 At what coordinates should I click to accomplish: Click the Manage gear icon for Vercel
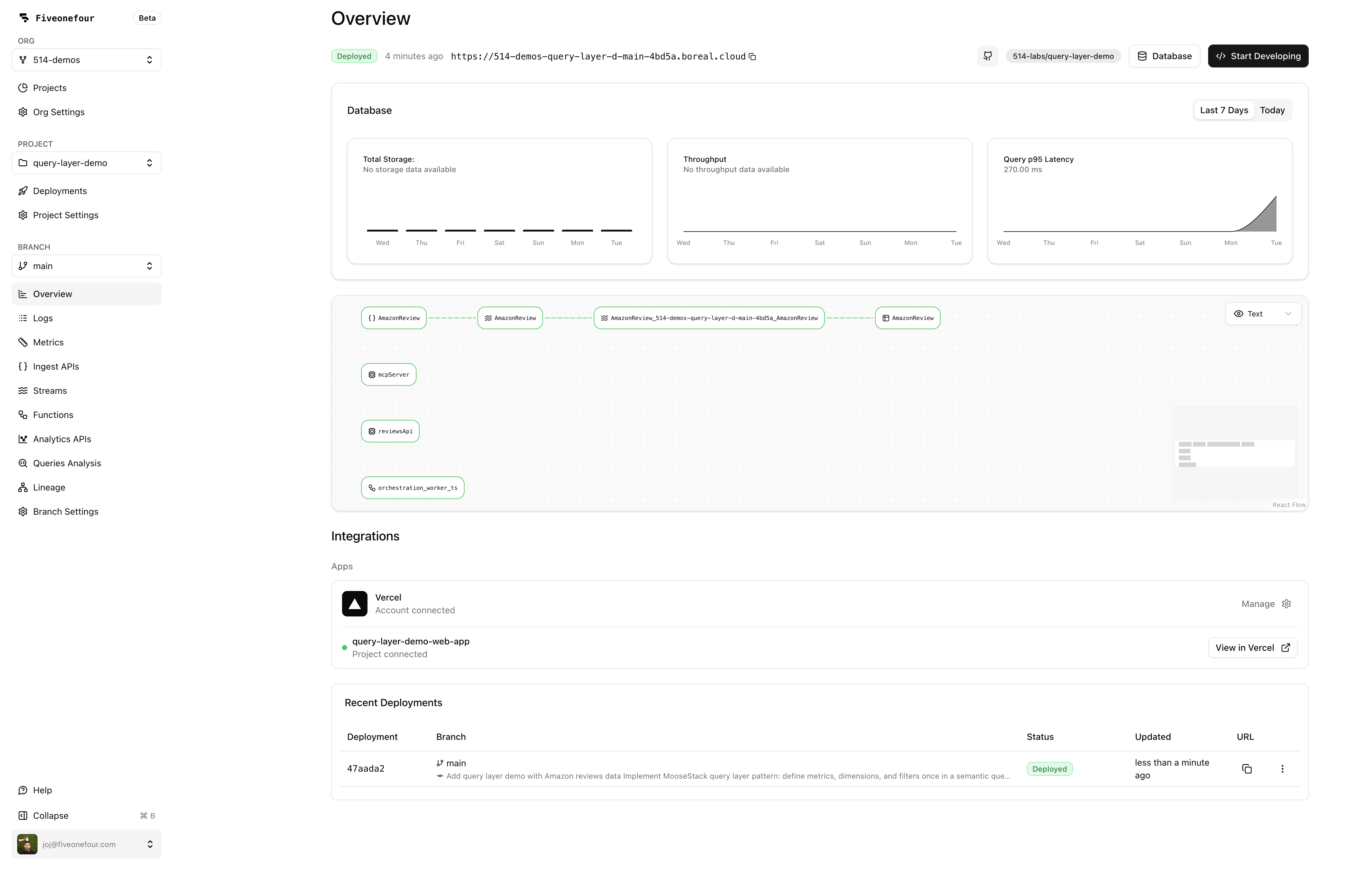(x=1286, y=604)
